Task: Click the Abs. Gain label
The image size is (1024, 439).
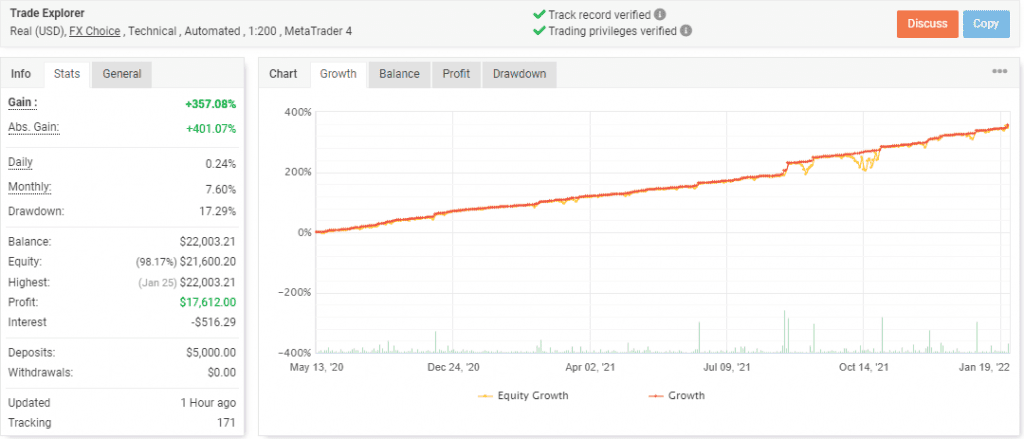Action: (x=33, y=127)
